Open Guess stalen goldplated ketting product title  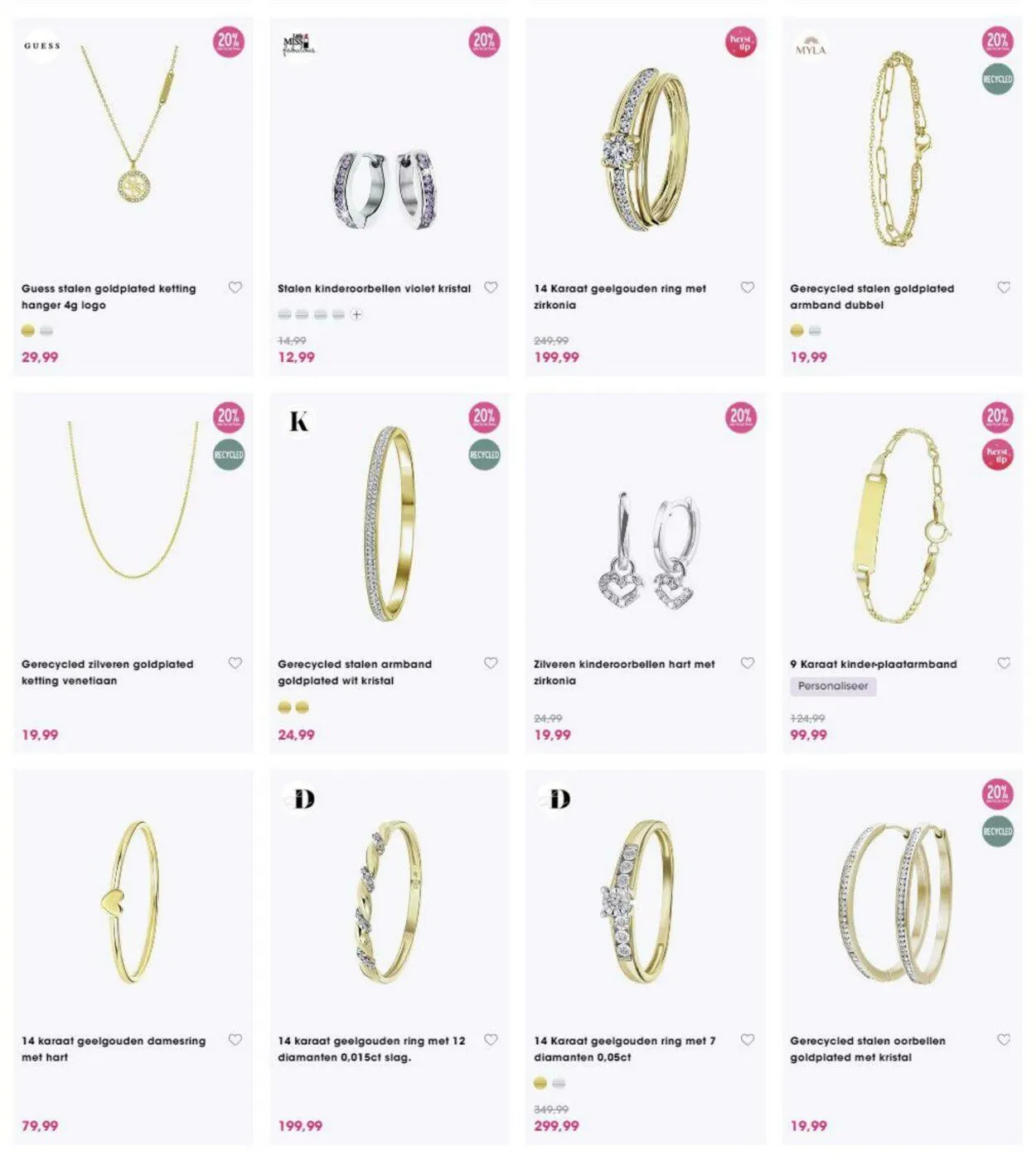[x=109, y=297]
